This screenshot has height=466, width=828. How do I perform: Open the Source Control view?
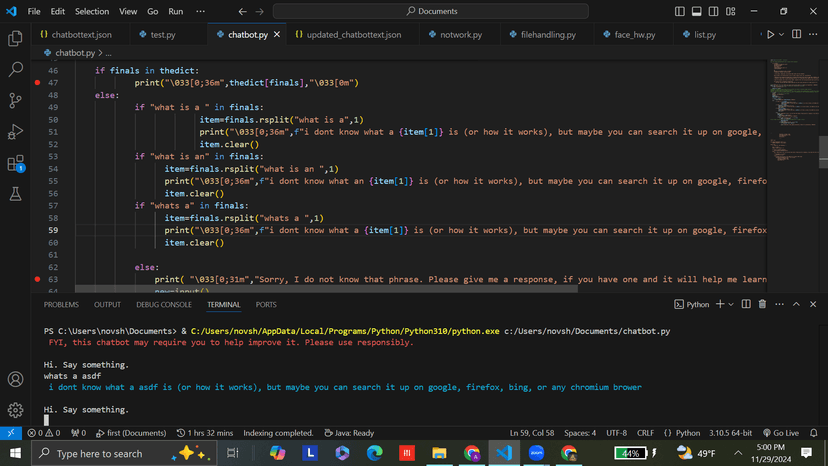(15, 101)
